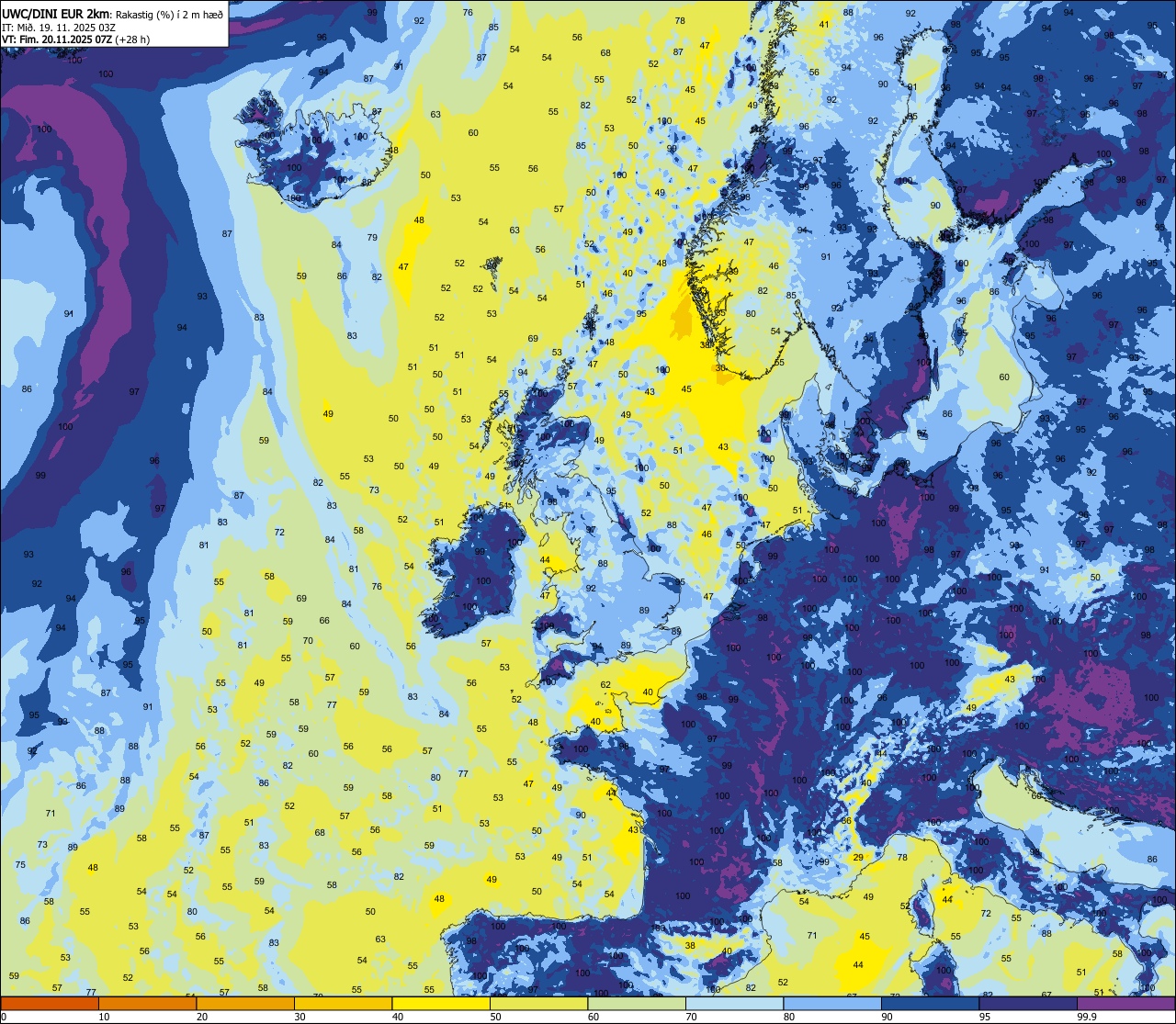Viewport: 1176px width, 1024px height.
Task: Click the light blue 70–80 legend swatch
Action: (x=734, y=1003)
